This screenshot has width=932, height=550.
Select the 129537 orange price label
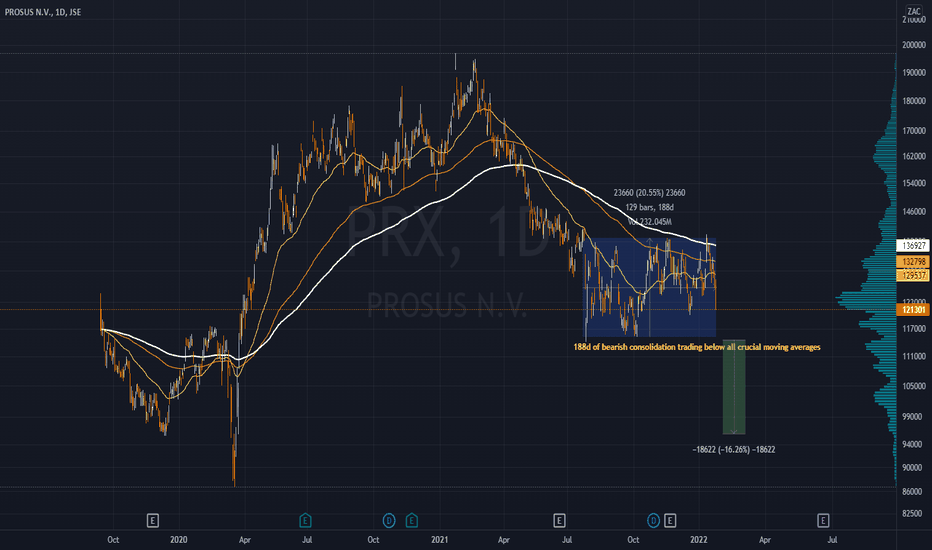pos(914,275)
